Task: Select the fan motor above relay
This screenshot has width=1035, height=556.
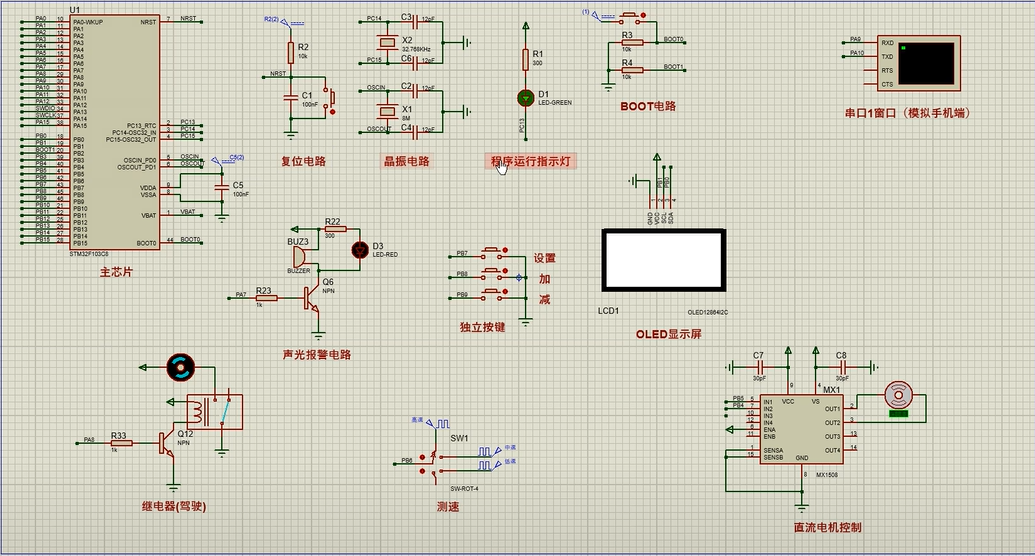Action: coord(180,368)
